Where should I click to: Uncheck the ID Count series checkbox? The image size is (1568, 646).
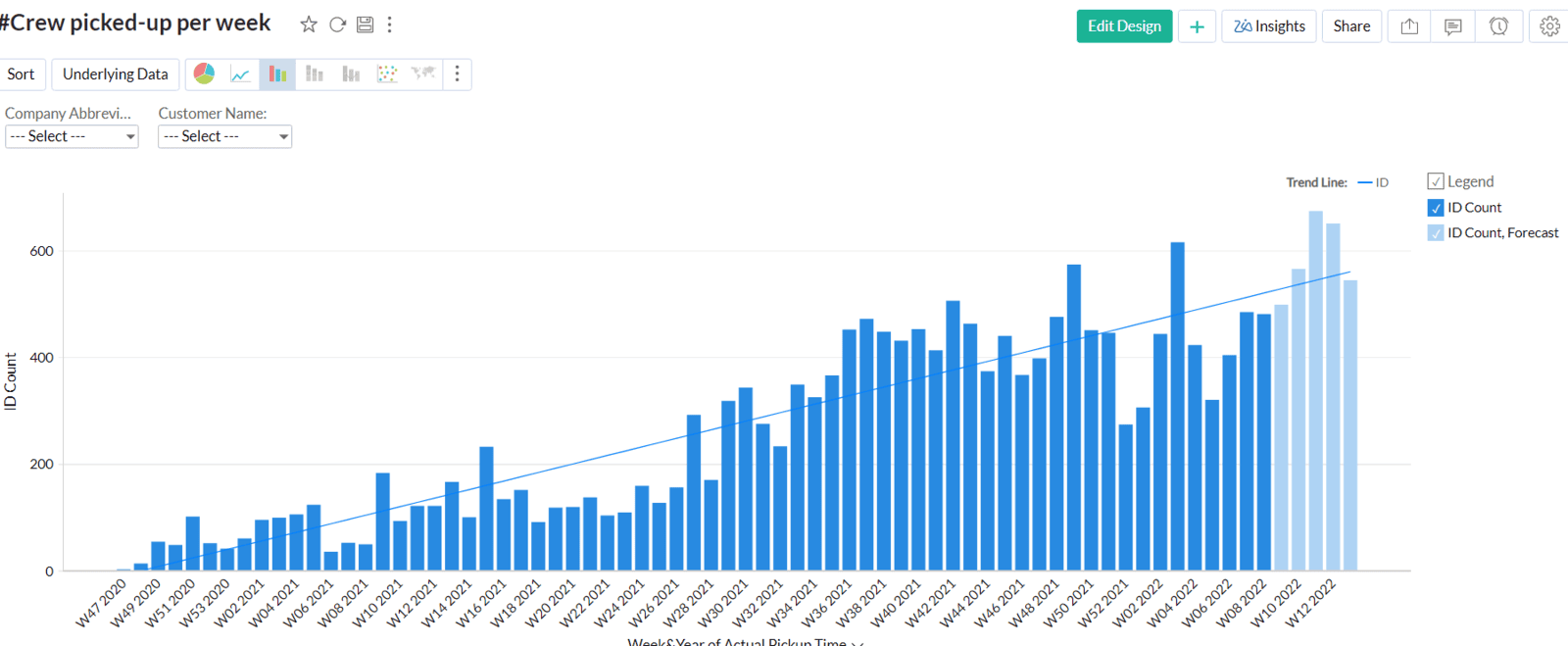click(1436, 208)
